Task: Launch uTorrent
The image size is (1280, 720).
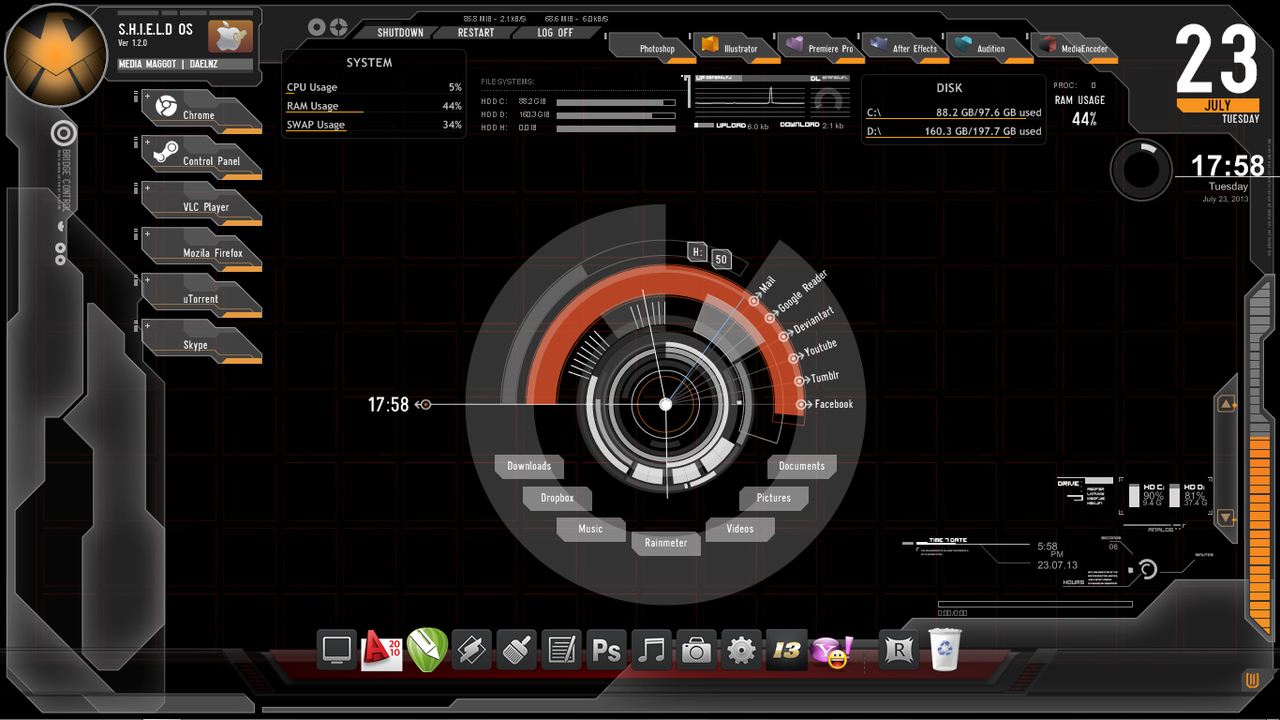Action: pos(202,294)
